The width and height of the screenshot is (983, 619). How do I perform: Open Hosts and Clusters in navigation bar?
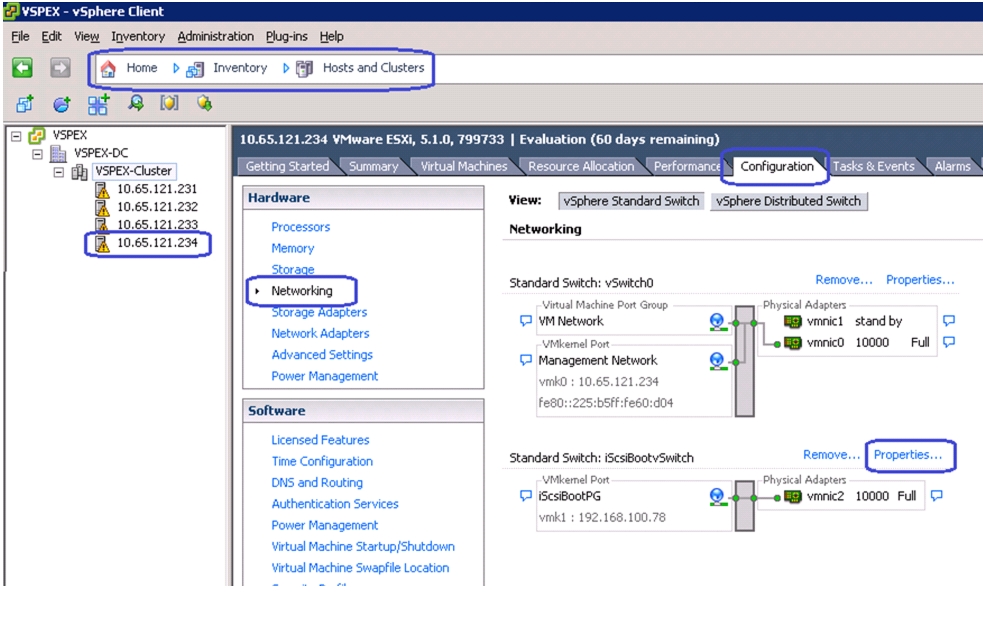tap(374, 68)
